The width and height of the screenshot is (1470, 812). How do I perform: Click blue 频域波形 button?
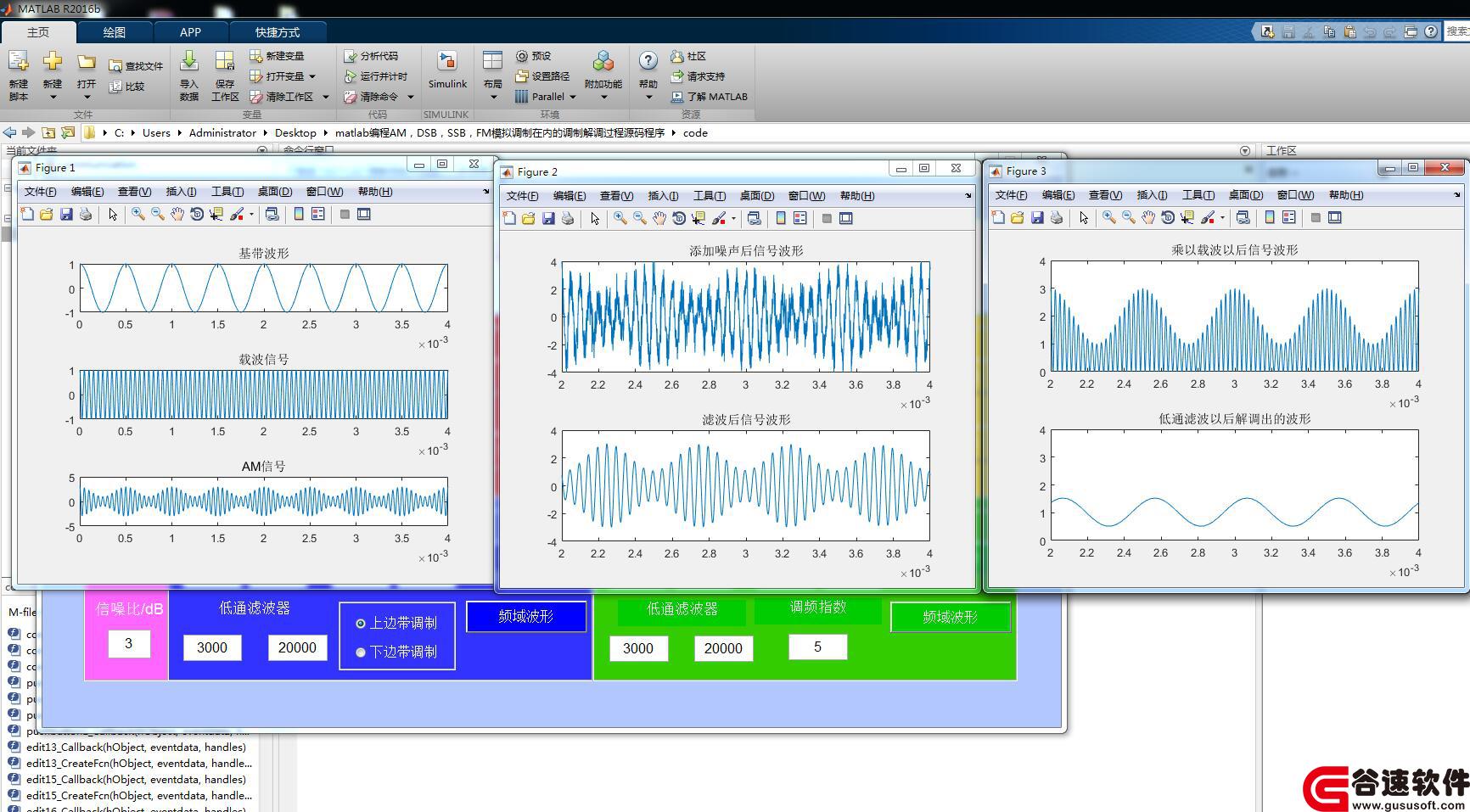[526, 617]
